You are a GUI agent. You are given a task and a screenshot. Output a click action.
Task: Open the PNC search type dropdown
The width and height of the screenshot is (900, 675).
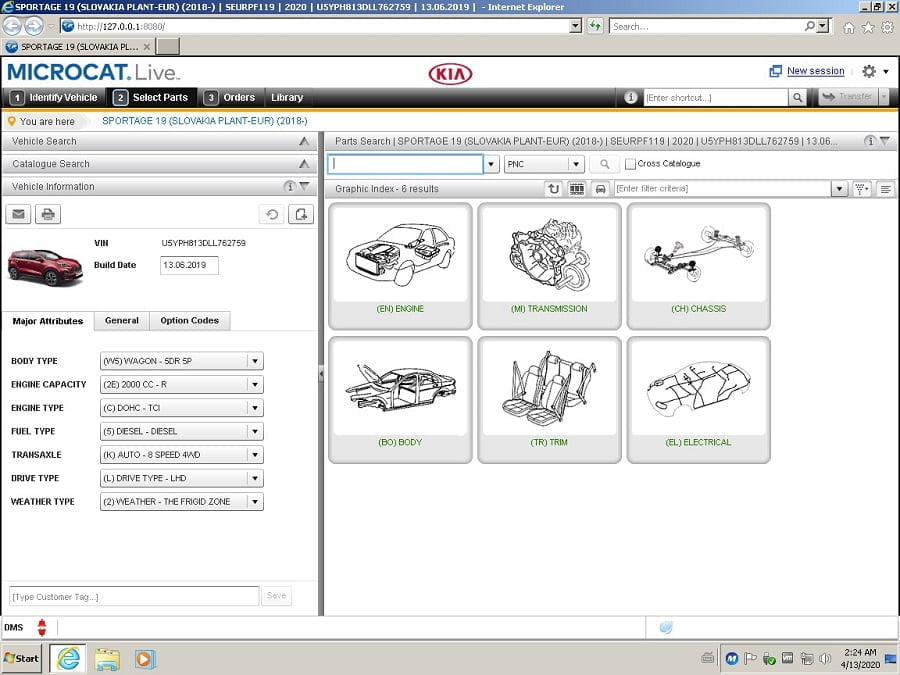(544, 164)
